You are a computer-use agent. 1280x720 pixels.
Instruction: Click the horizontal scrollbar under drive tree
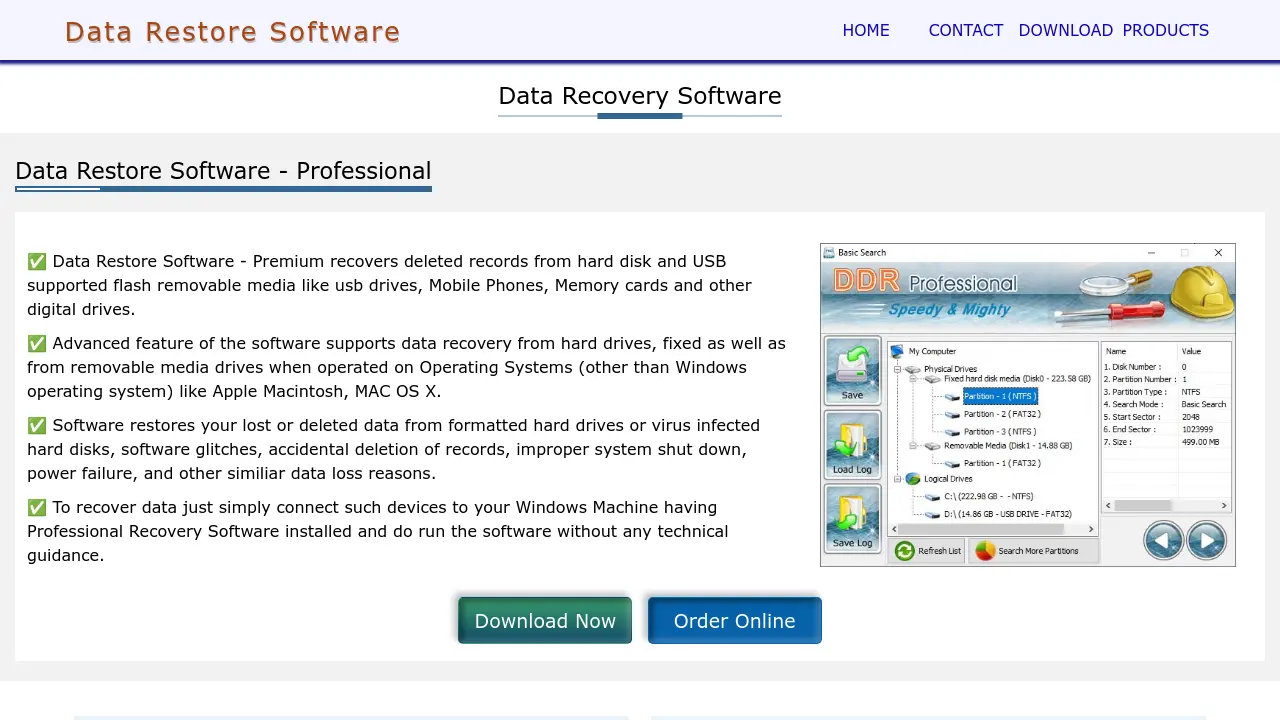click(993, 529)
